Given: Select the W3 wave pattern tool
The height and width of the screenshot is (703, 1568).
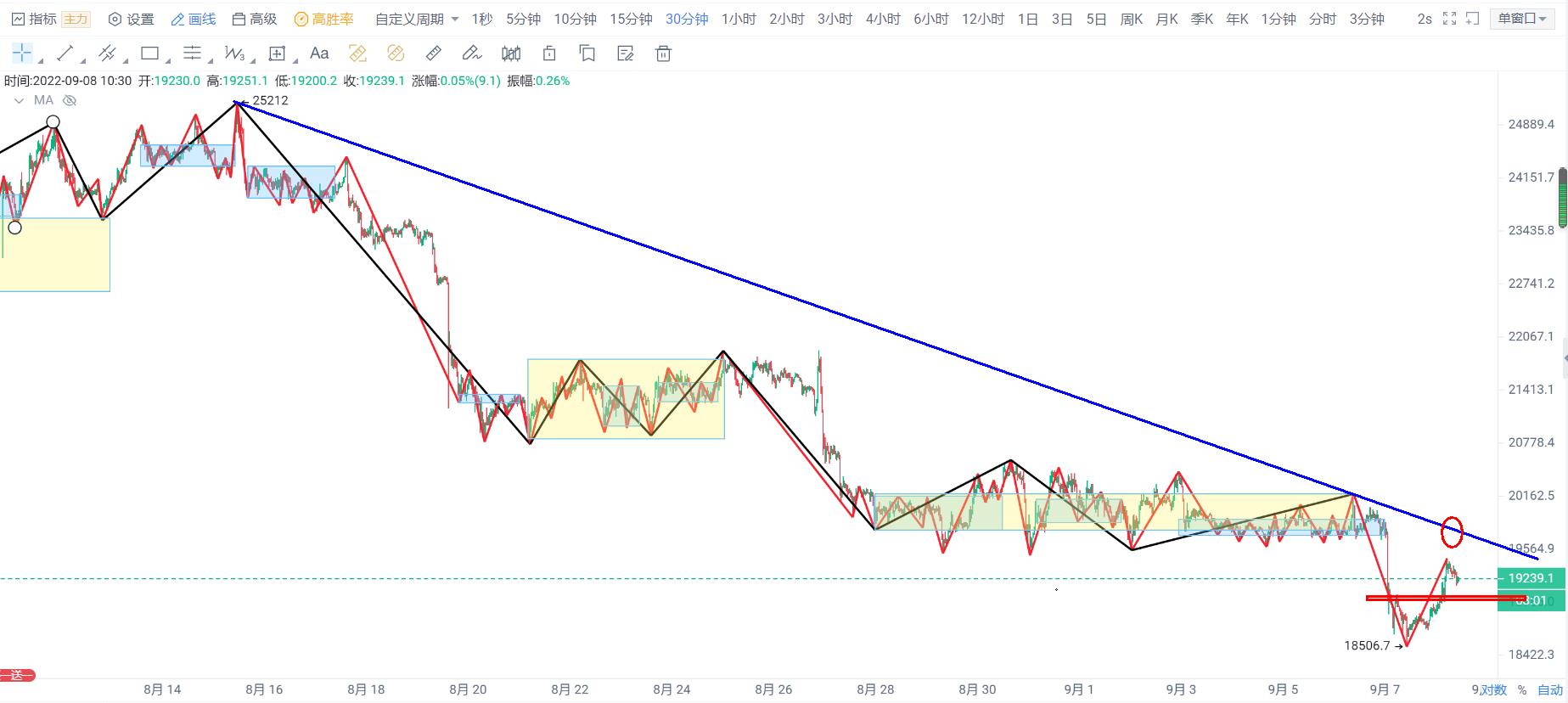Looking at the screenshot, I should (234, 53).
